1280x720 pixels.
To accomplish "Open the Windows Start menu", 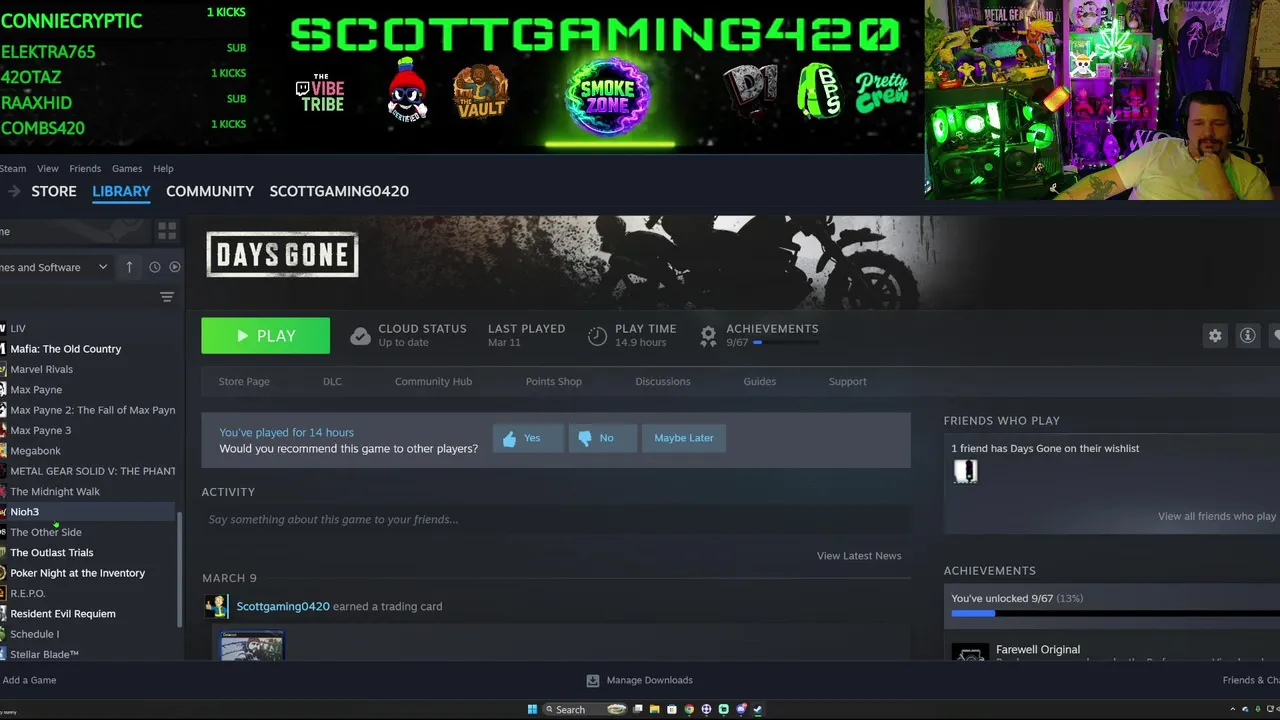I will tap(533, 709).
